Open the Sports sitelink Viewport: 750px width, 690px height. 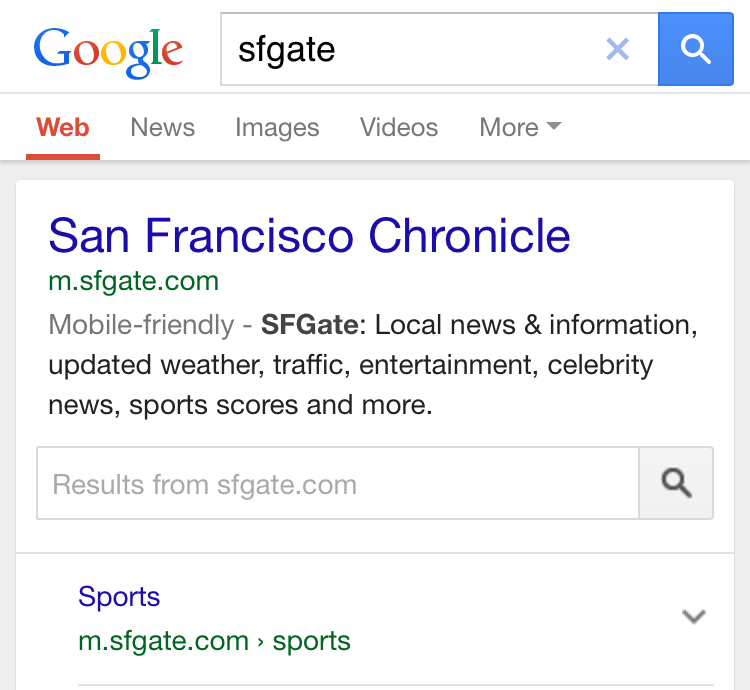pyautogui.click(x=119, y=597)
